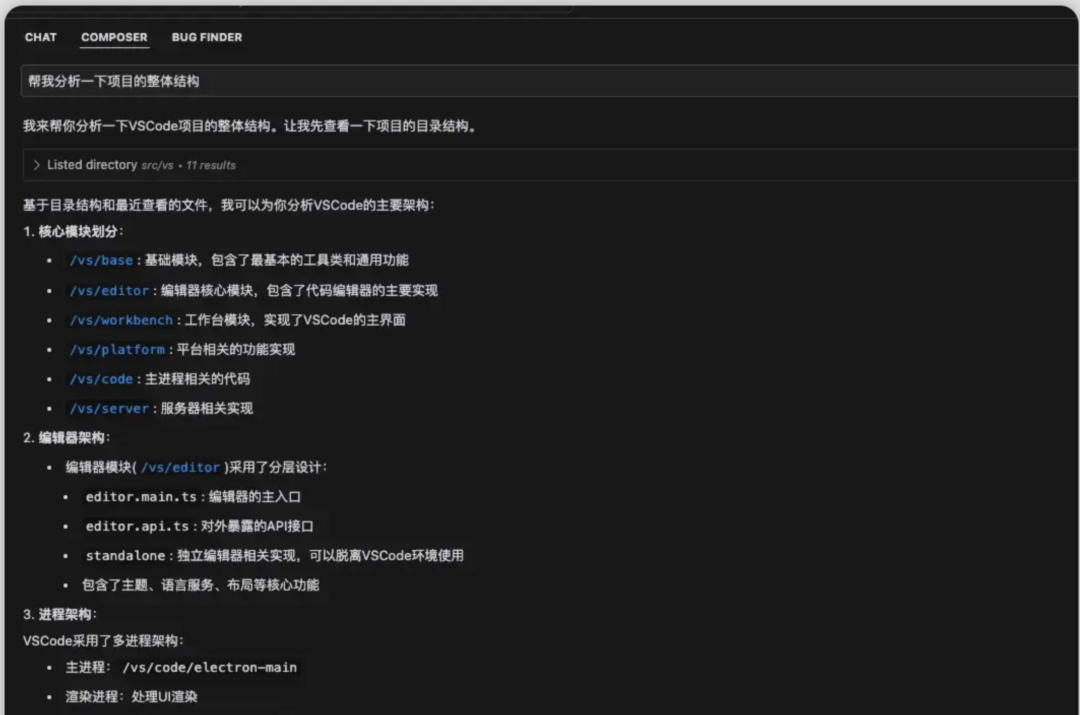Open the /vs/editor link under 核心模块划分
The image size is (1080, 715).
tap(109, 291)
